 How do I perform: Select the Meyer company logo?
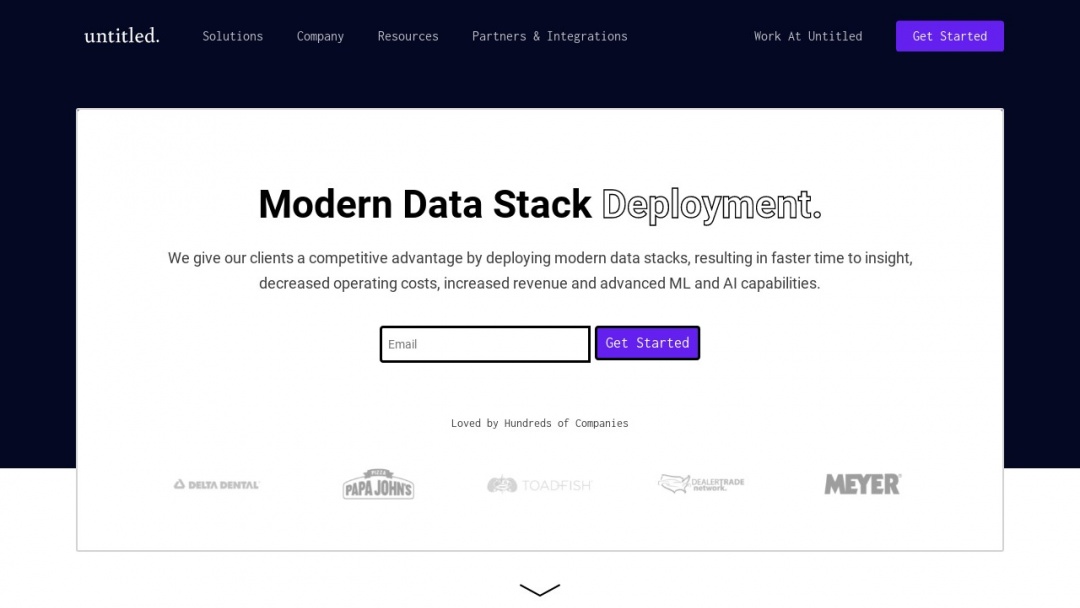tap(862, 484)
